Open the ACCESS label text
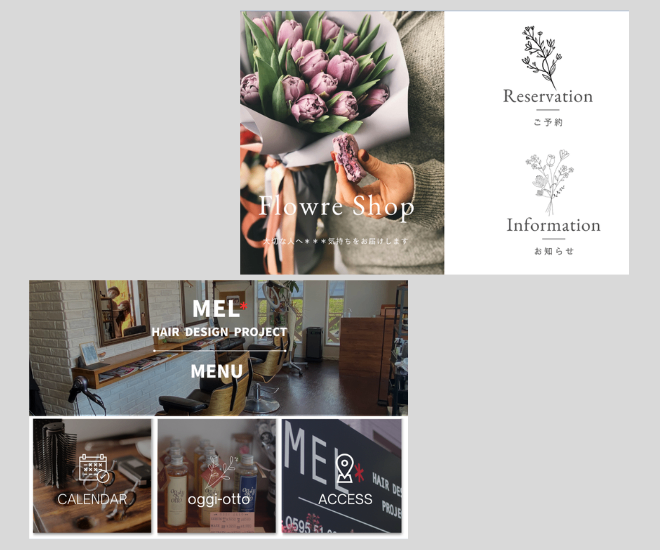660x550 pixels. [x=345, y=499]
